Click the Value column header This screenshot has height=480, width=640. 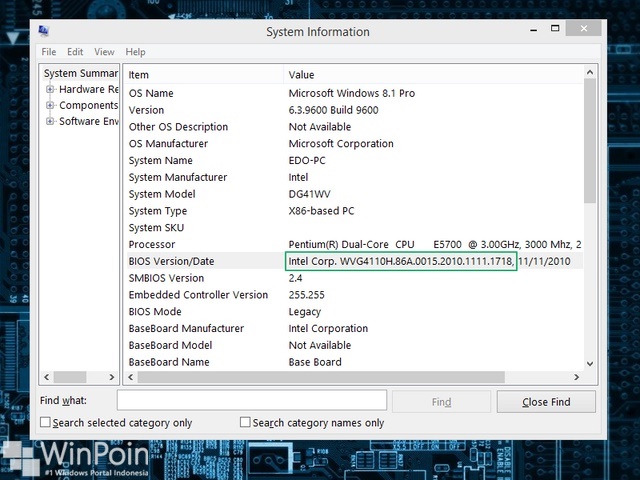tap(433, 75)
